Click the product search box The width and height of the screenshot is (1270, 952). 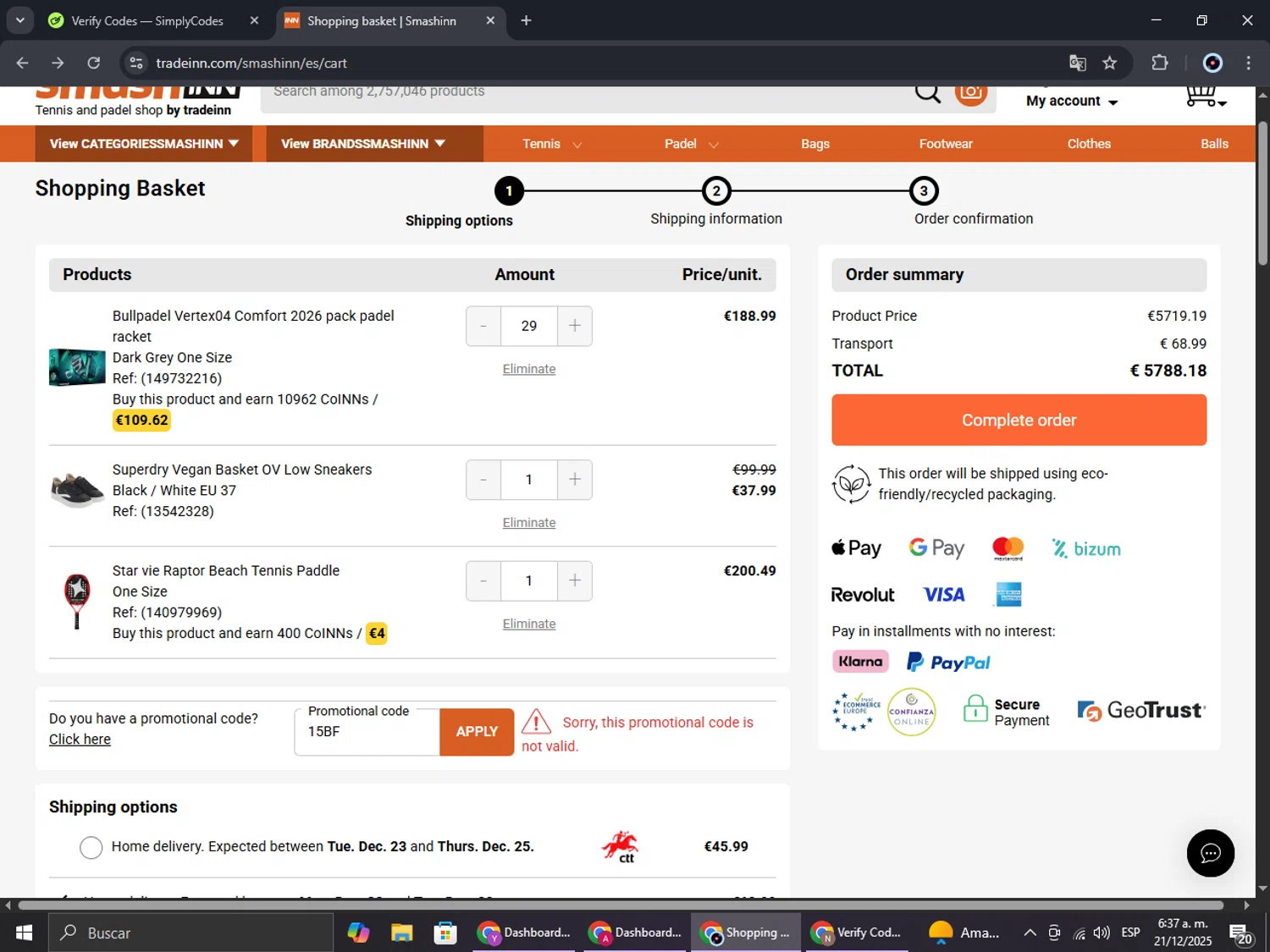click(x=584, y=93)
